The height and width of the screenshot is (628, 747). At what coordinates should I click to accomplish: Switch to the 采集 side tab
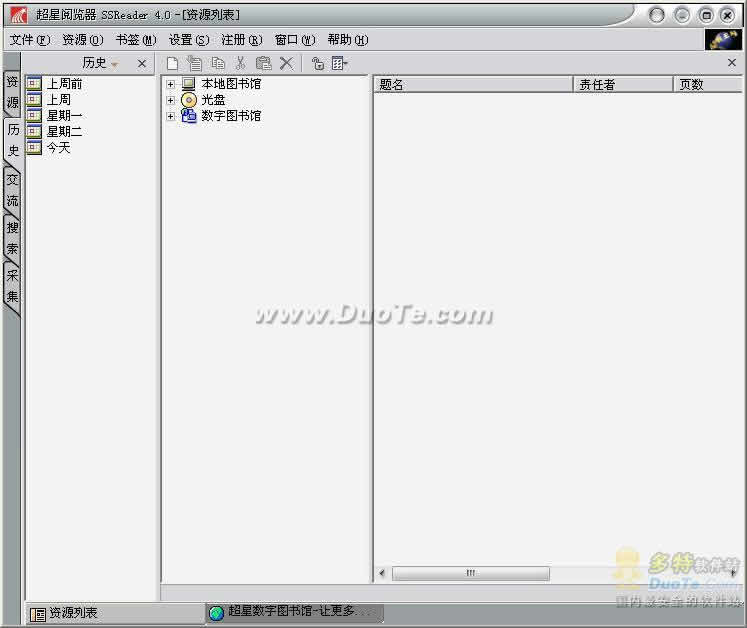coord(13,286)
